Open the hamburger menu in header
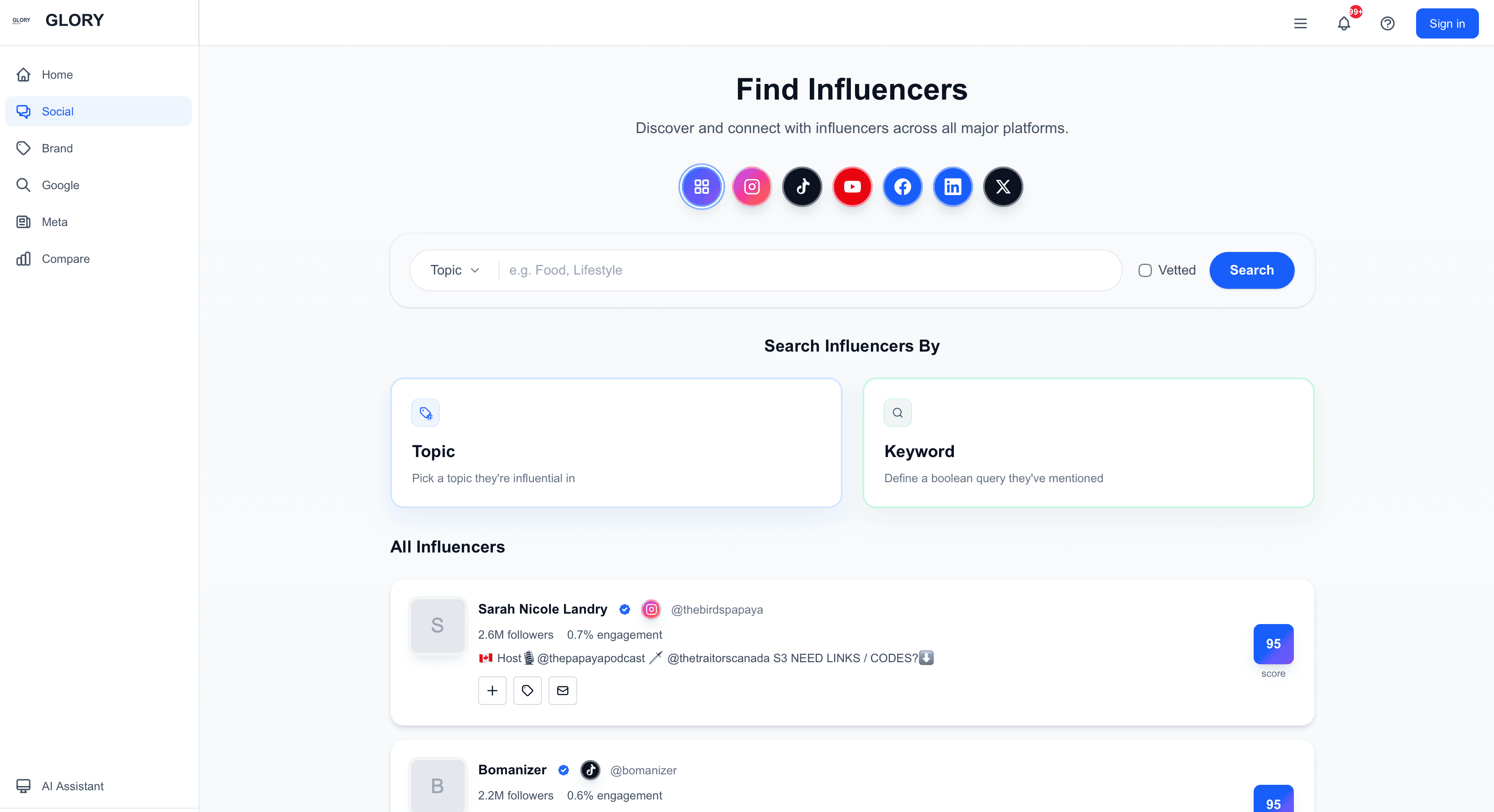Viewport: 1494px width, 812px height. [1300, 24]
